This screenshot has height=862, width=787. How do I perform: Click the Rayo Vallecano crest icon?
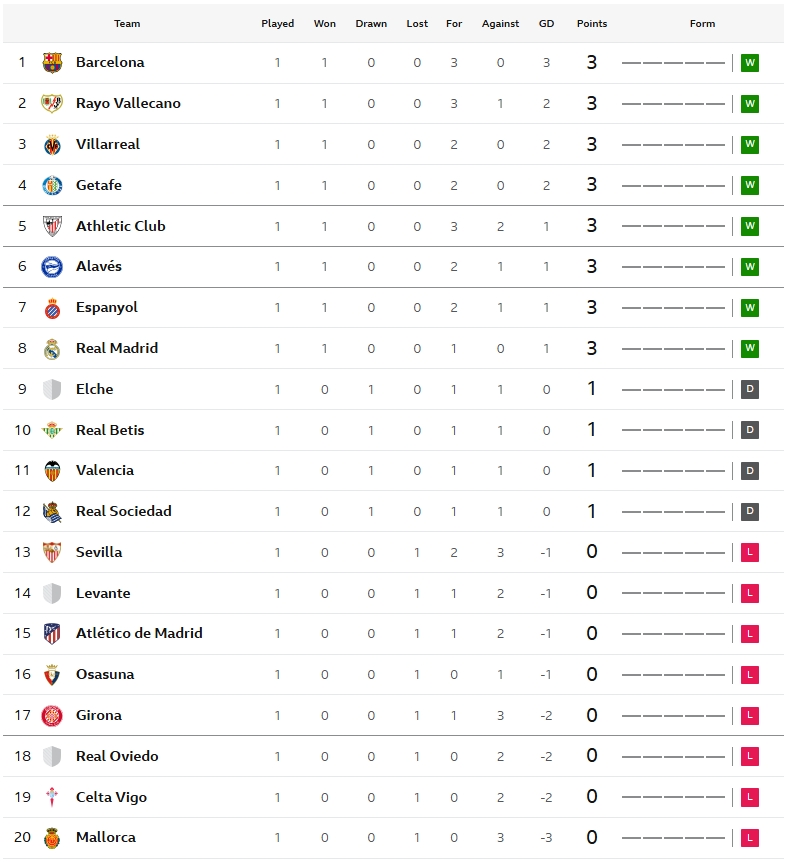pyautogui.click(x=52, y=103)
